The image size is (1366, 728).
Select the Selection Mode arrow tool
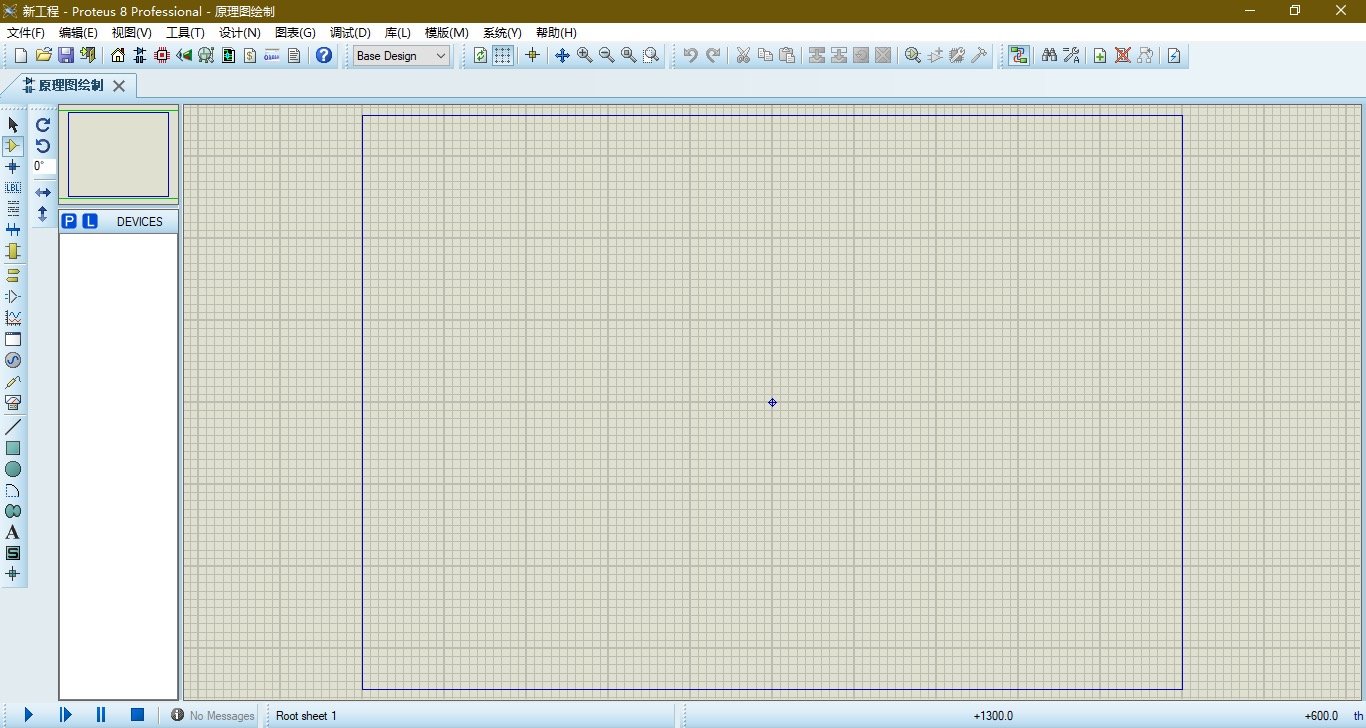point(13,125)
